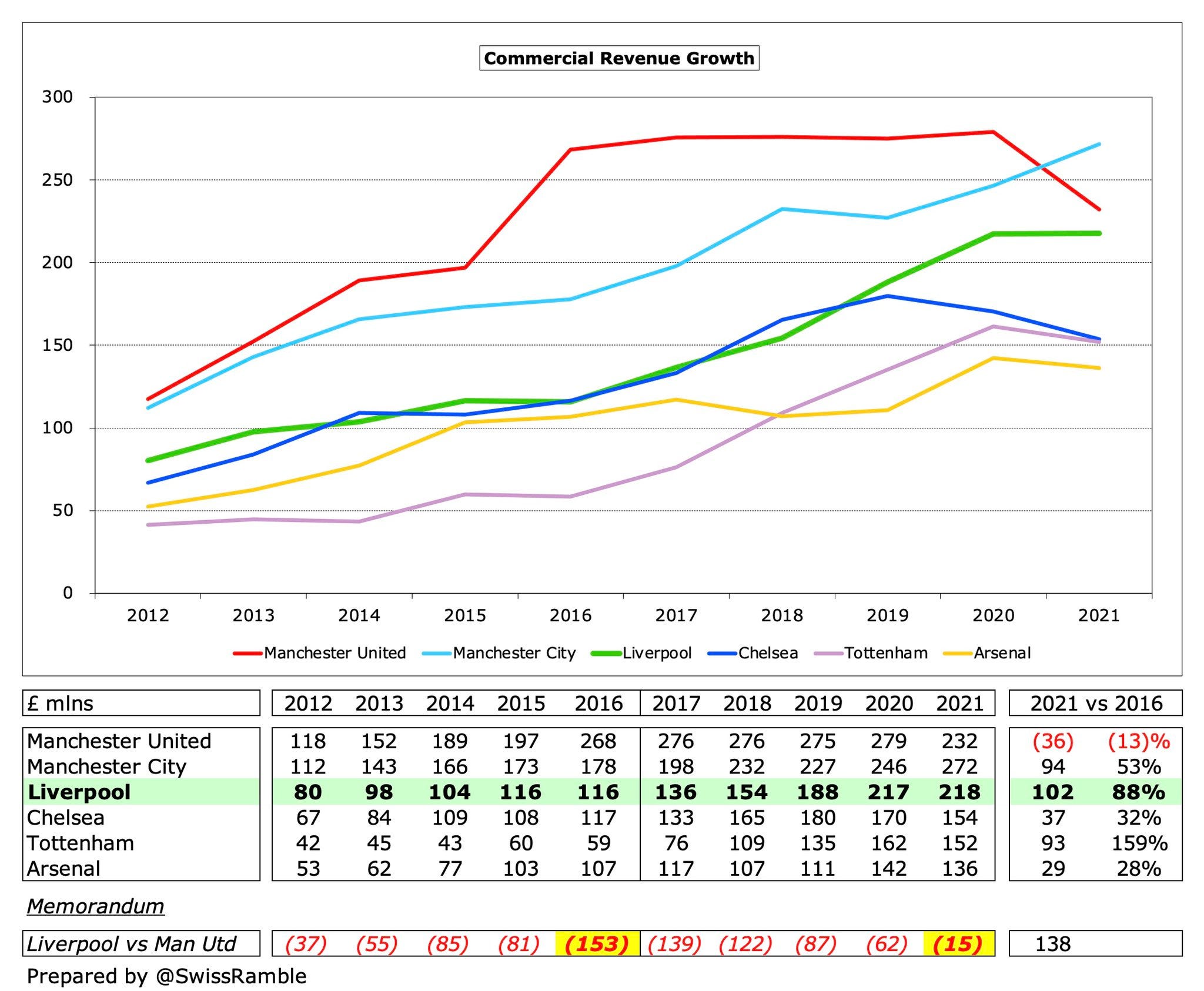Viewport: 1204px width, 991px height.
Task: Click the 'Prepared by @SwissRamble' credit
Action: (x=167, y=976)
